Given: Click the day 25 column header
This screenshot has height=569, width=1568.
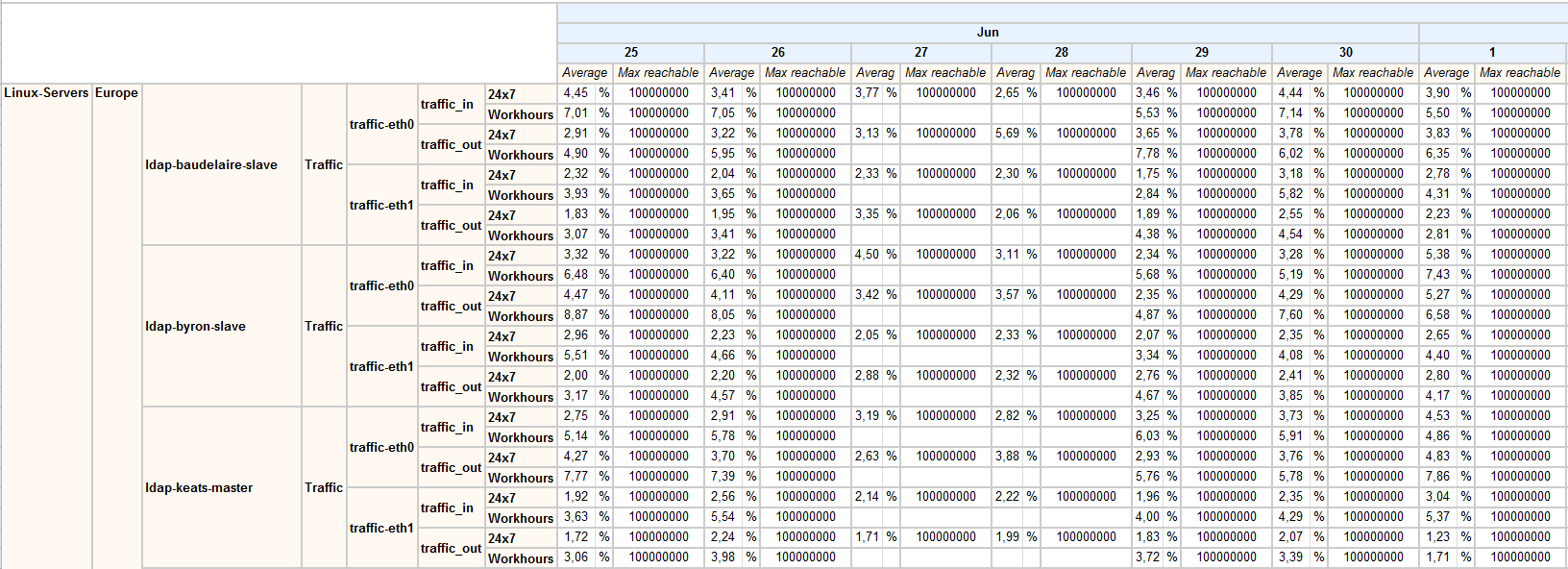Looking at the screenshot, I should 630,53.
